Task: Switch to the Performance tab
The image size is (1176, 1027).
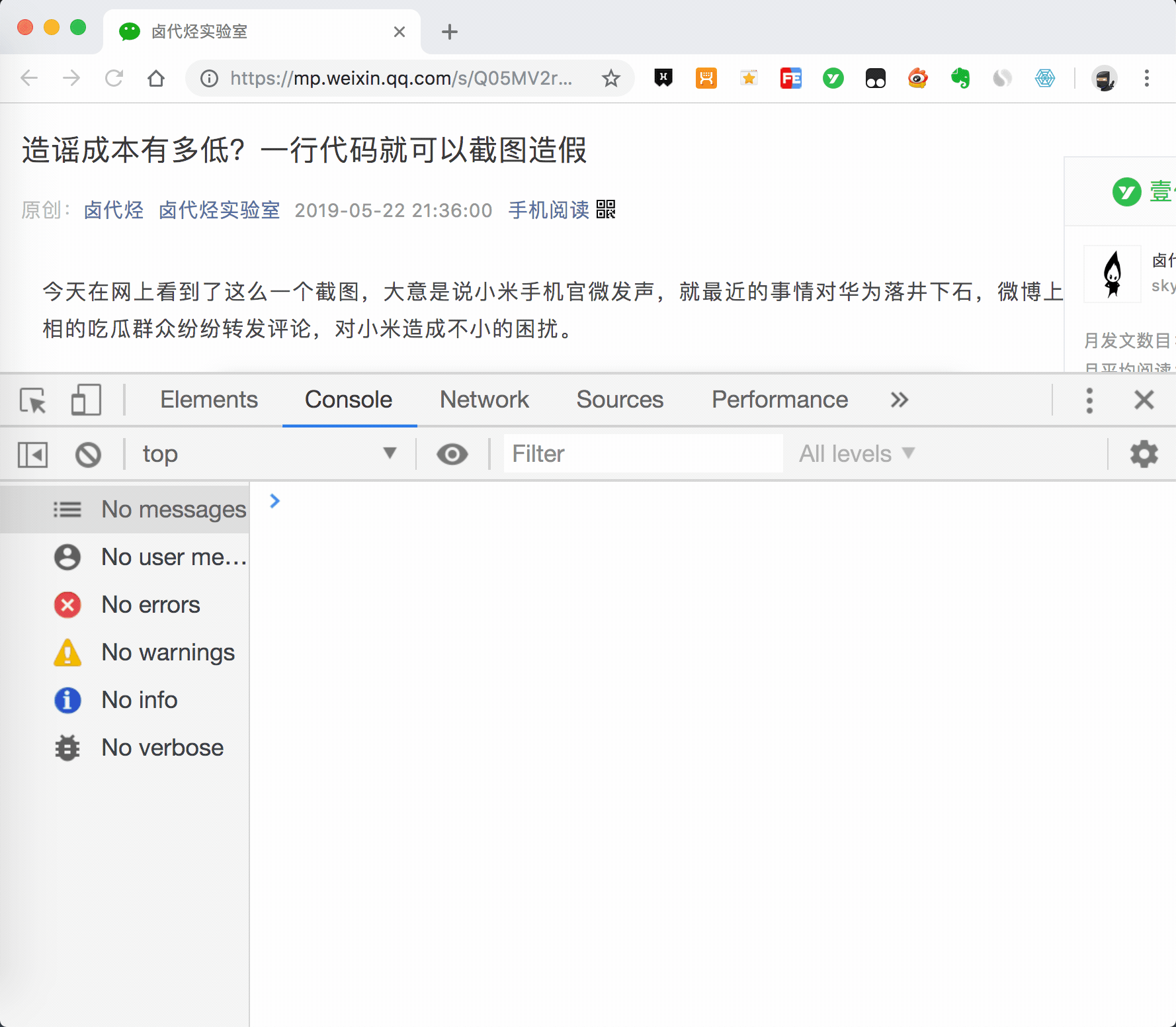Action: [780, 400]
